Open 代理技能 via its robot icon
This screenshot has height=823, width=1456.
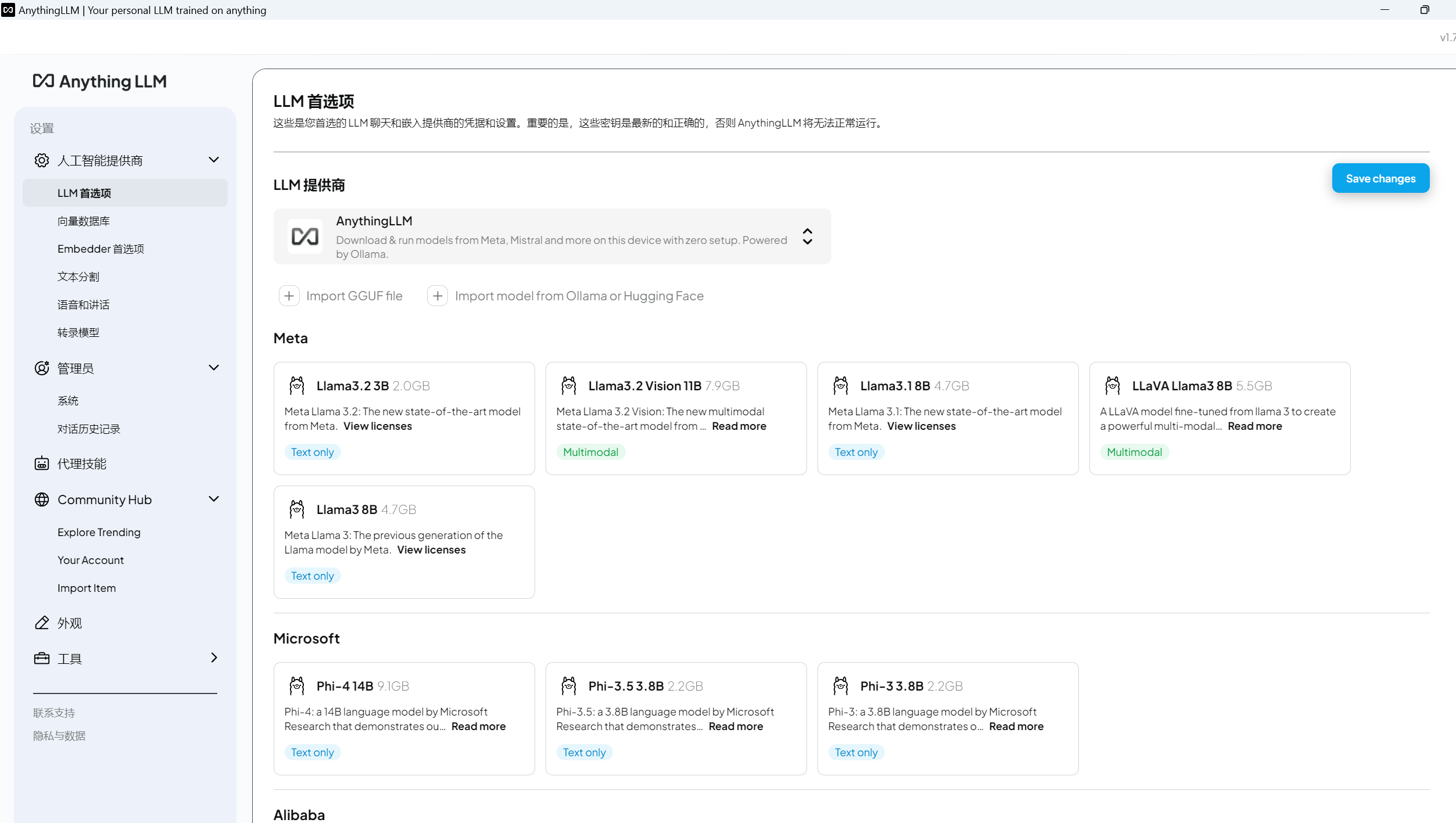42,463
